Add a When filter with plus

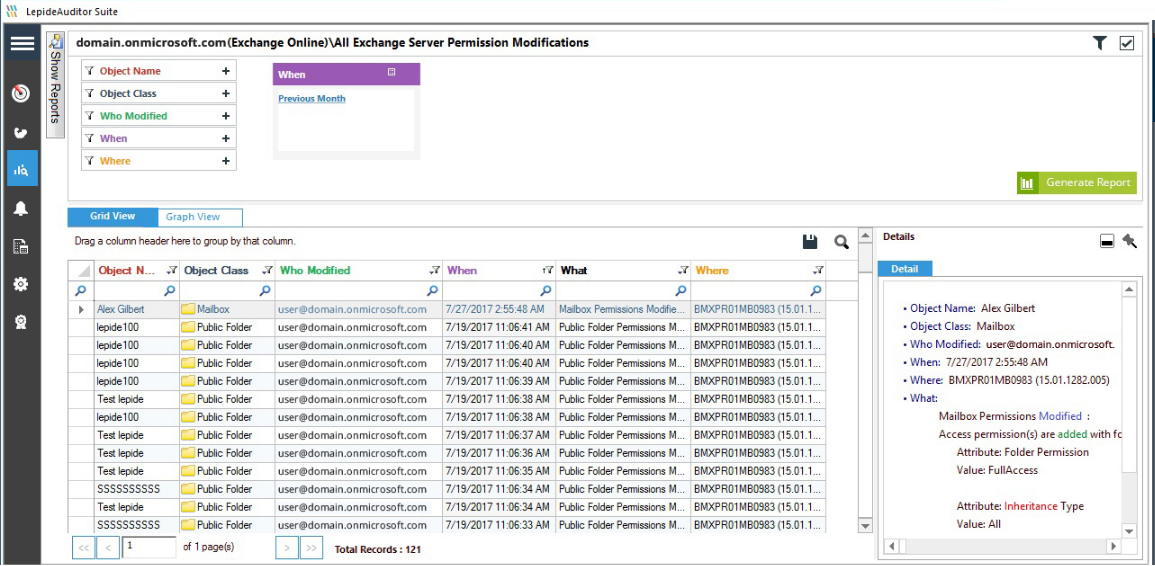226,139
